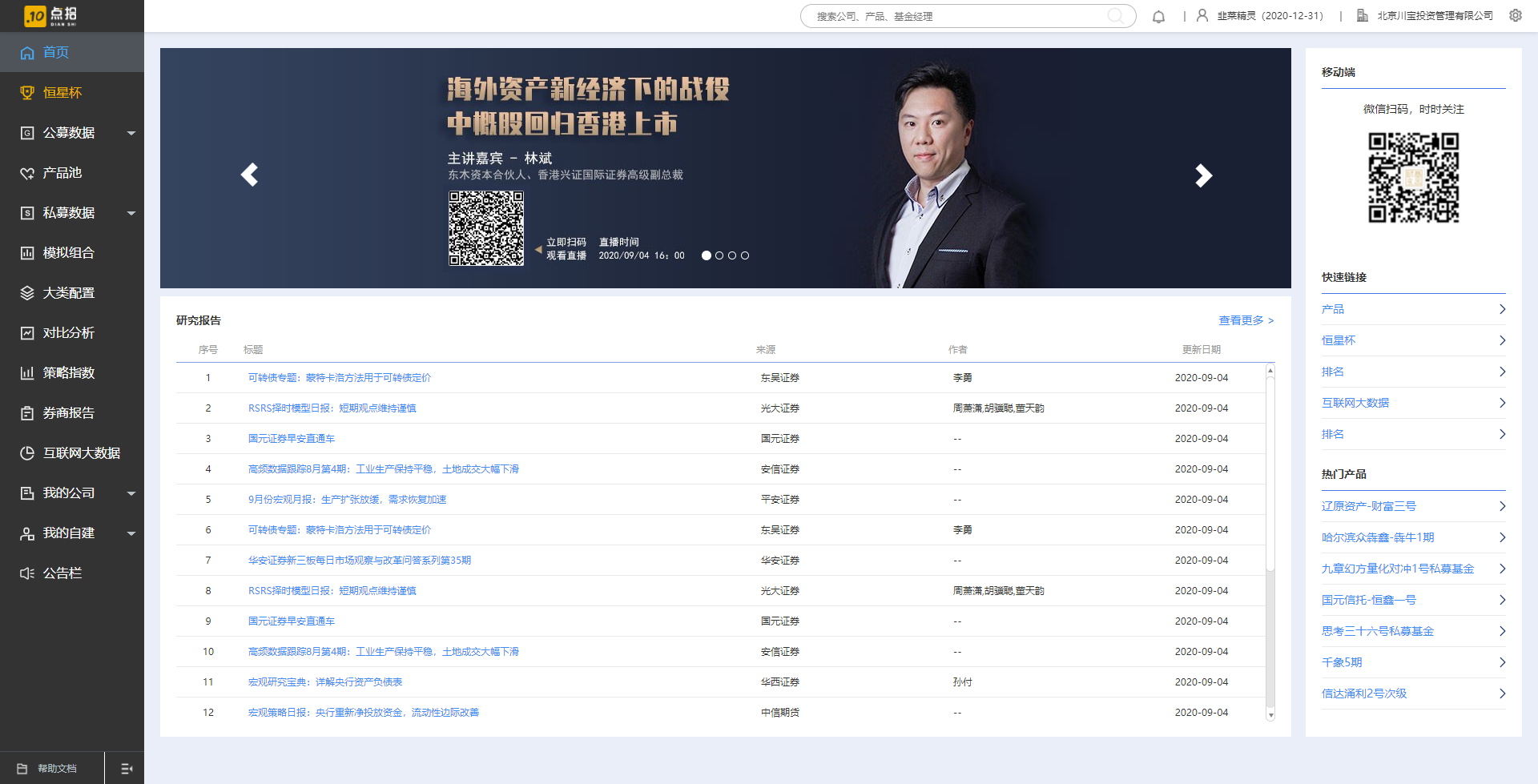Select the third carousel dot
Viewport: 1538px width, 784px height.
click(x=732, y=255)
